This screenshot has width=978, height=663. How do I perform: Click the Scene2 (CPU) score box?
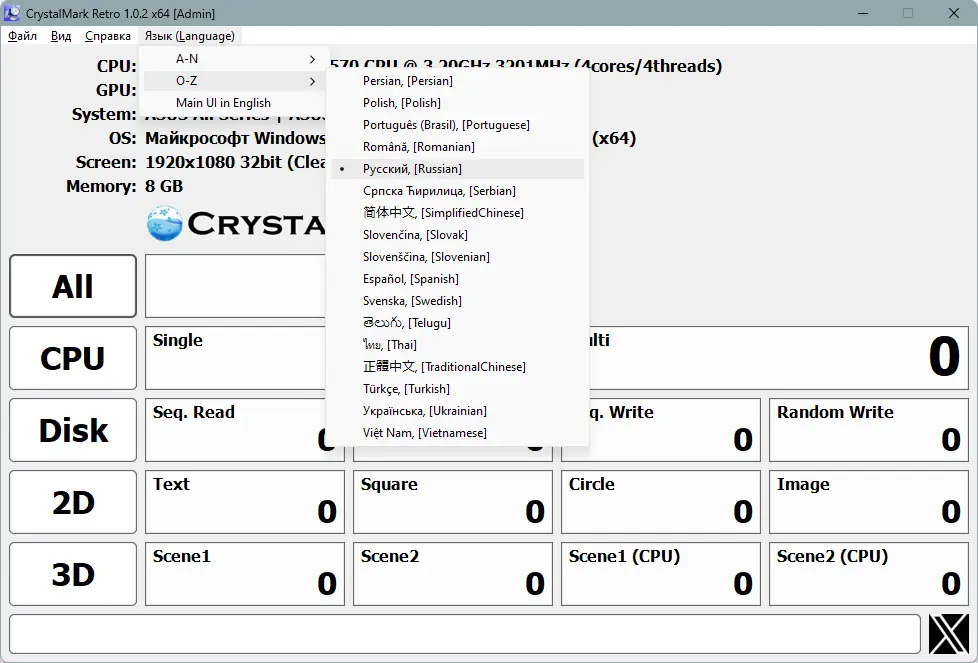[869, 574]
